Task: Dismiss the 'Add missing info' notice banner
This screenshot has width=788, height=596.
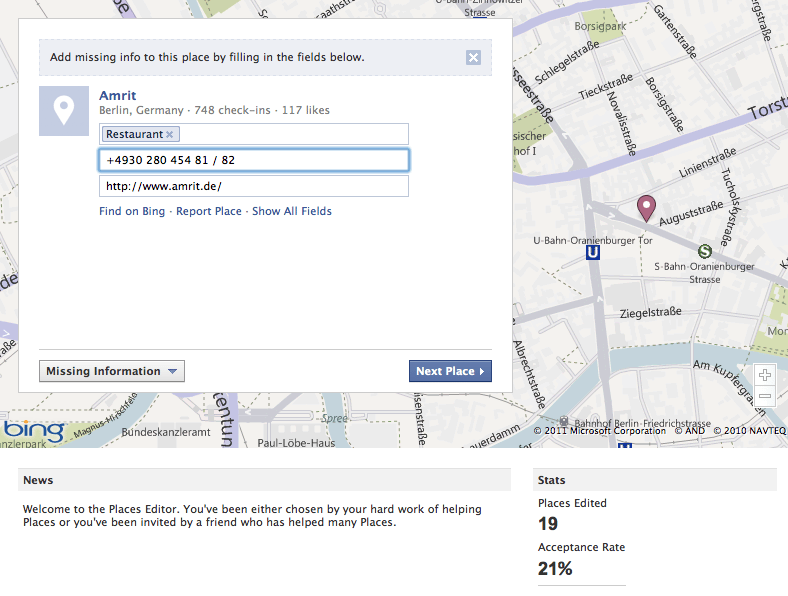Action: (473, 57)
